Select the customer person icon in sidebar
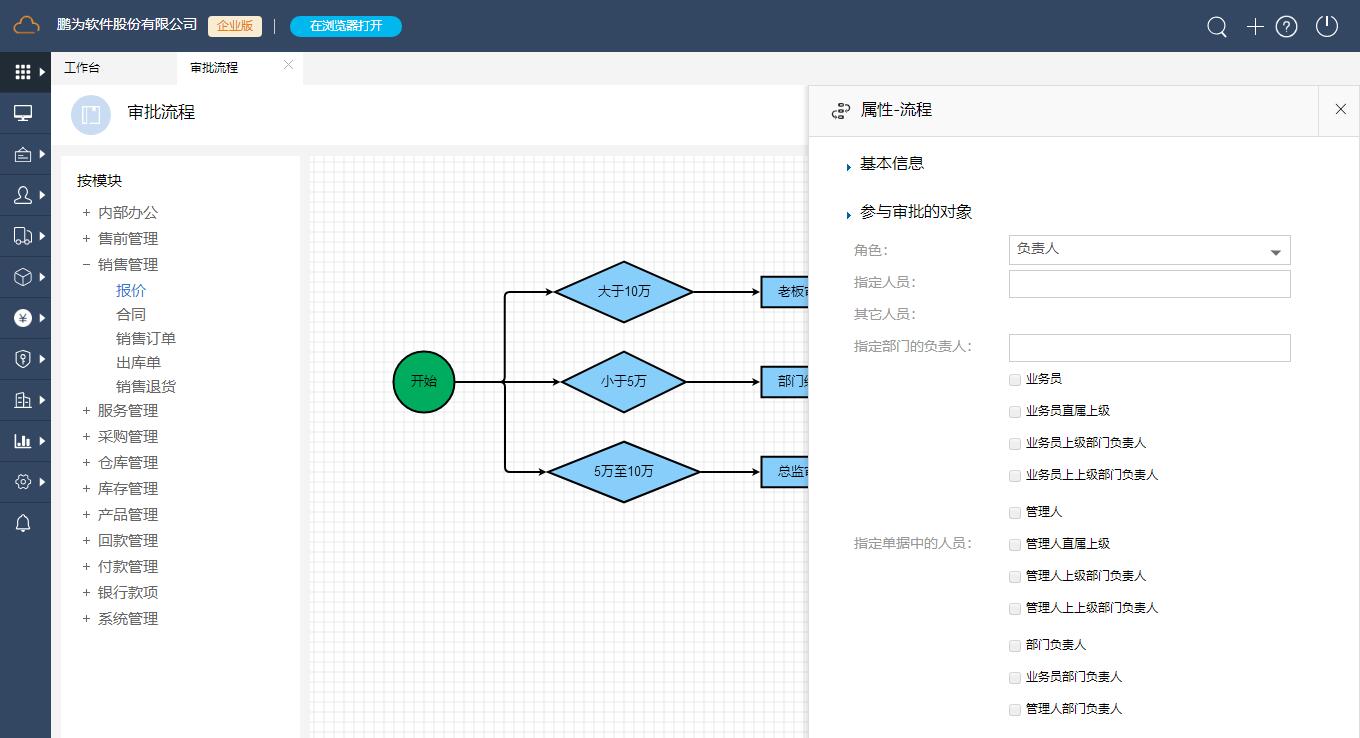Screen dimensions: 1360x738 (21, 195)
